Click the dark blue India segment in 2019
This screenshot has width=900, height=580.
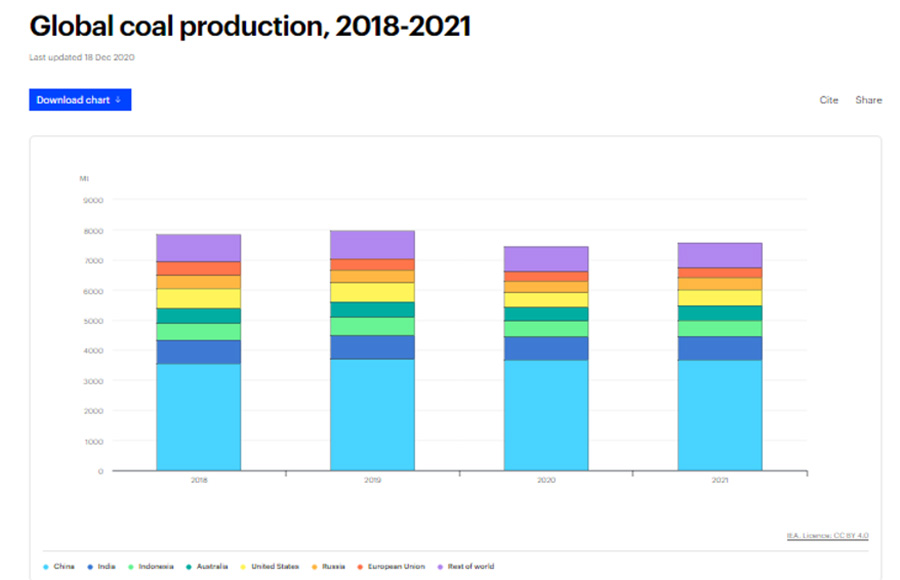(x=372, y=347)
